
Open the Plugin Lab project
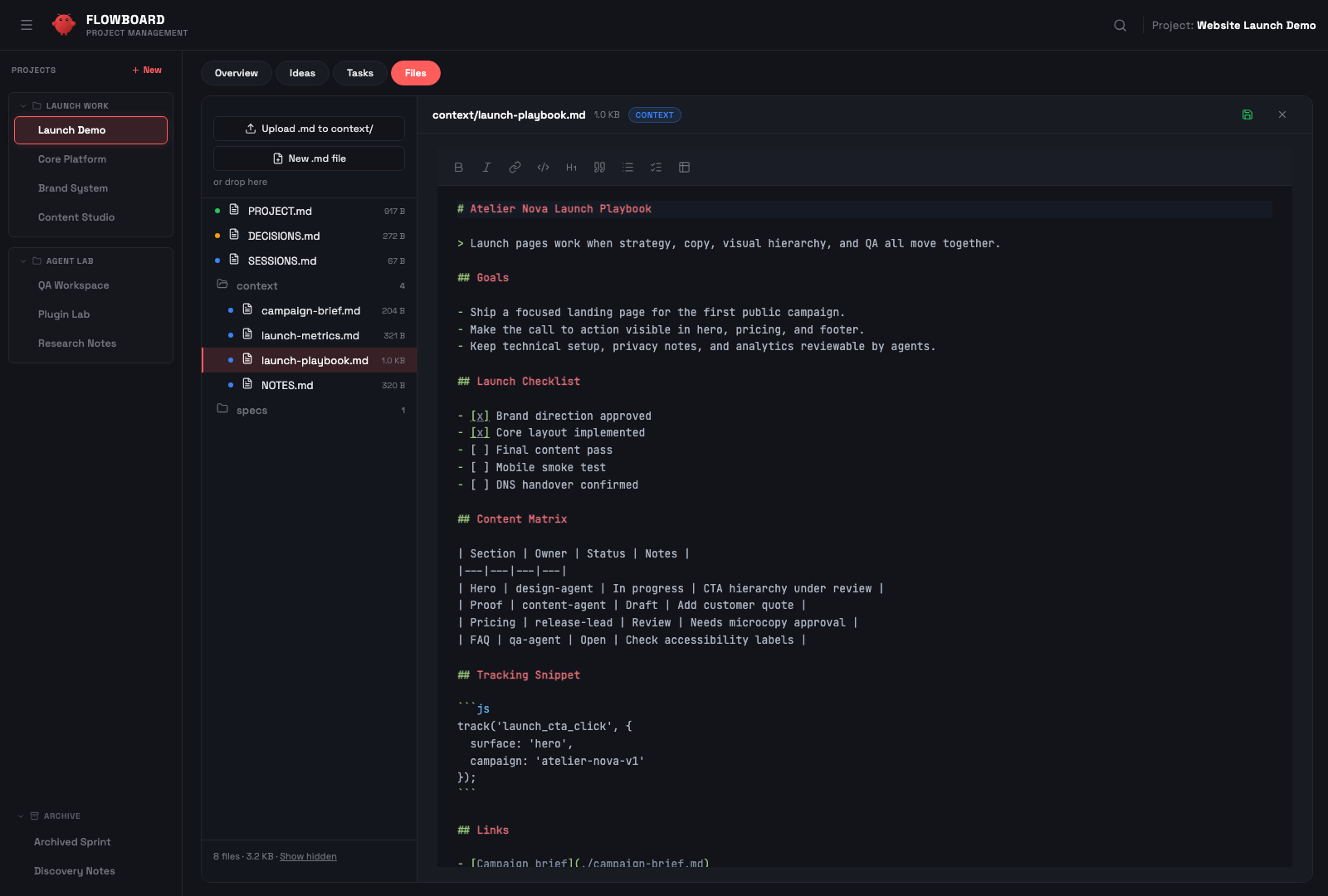pyautogui.click(x=90, y=314)
